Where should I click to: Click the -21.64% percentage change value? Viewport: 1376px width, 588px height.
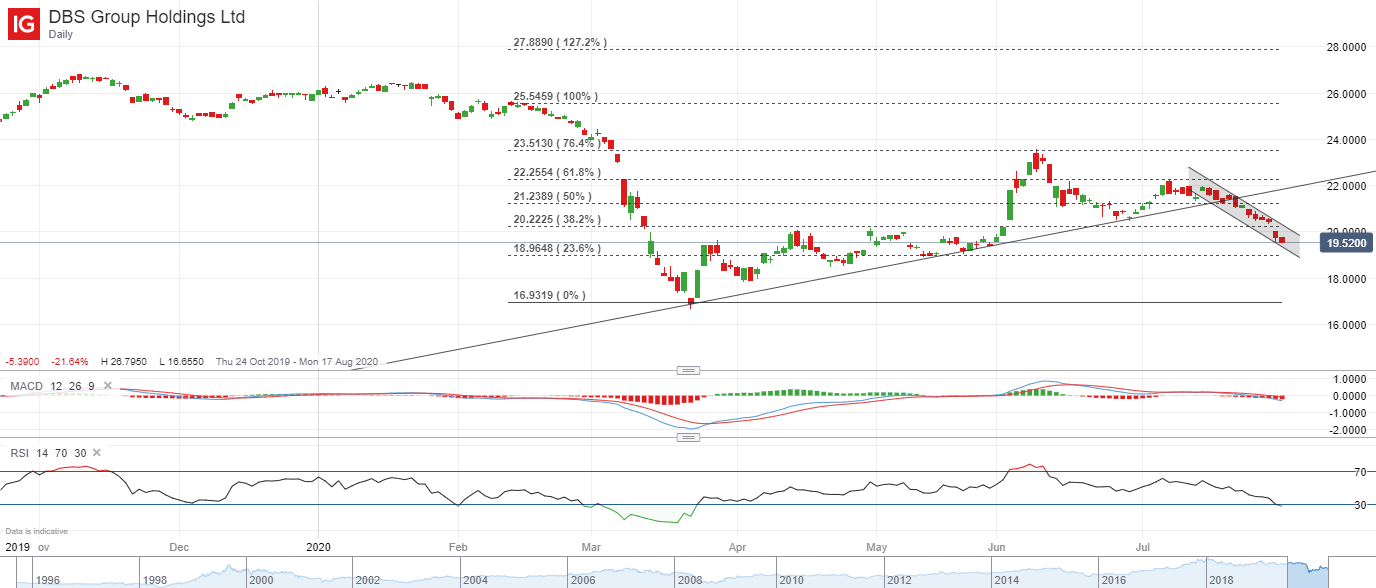70,362
